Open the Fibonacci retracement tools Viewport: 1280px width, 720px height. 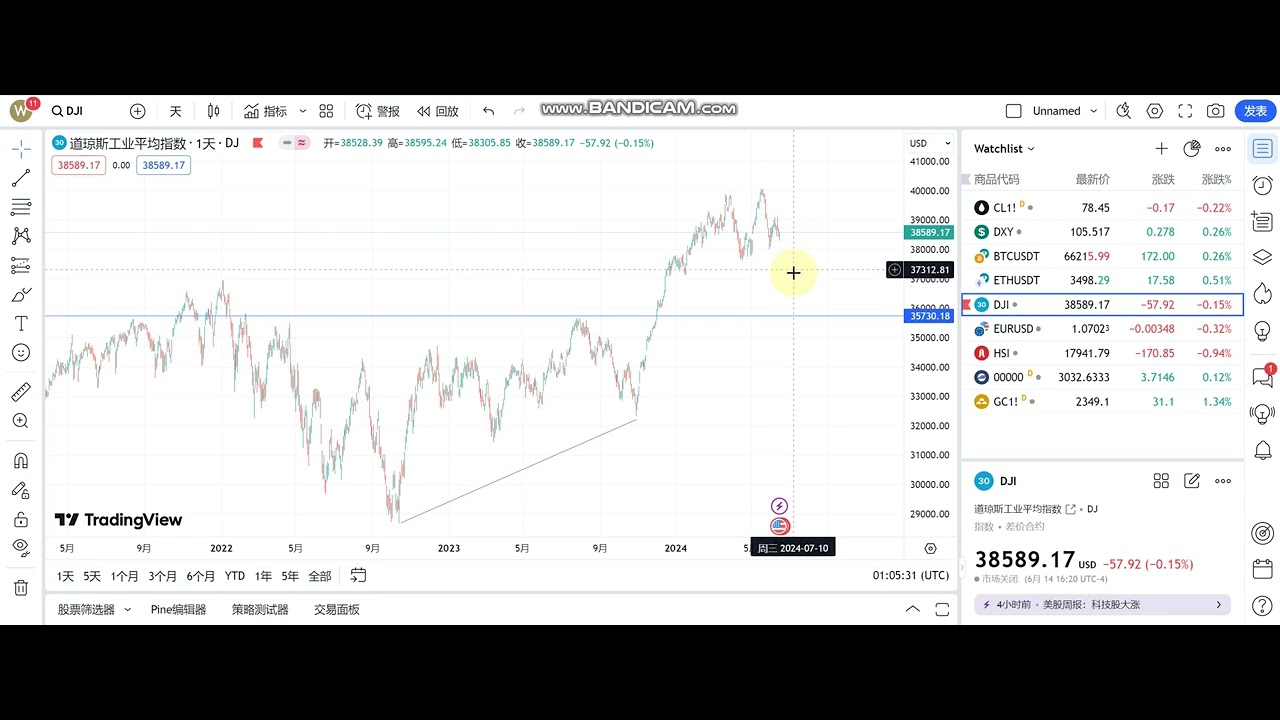pyautogui.click(x=21, y=207)
